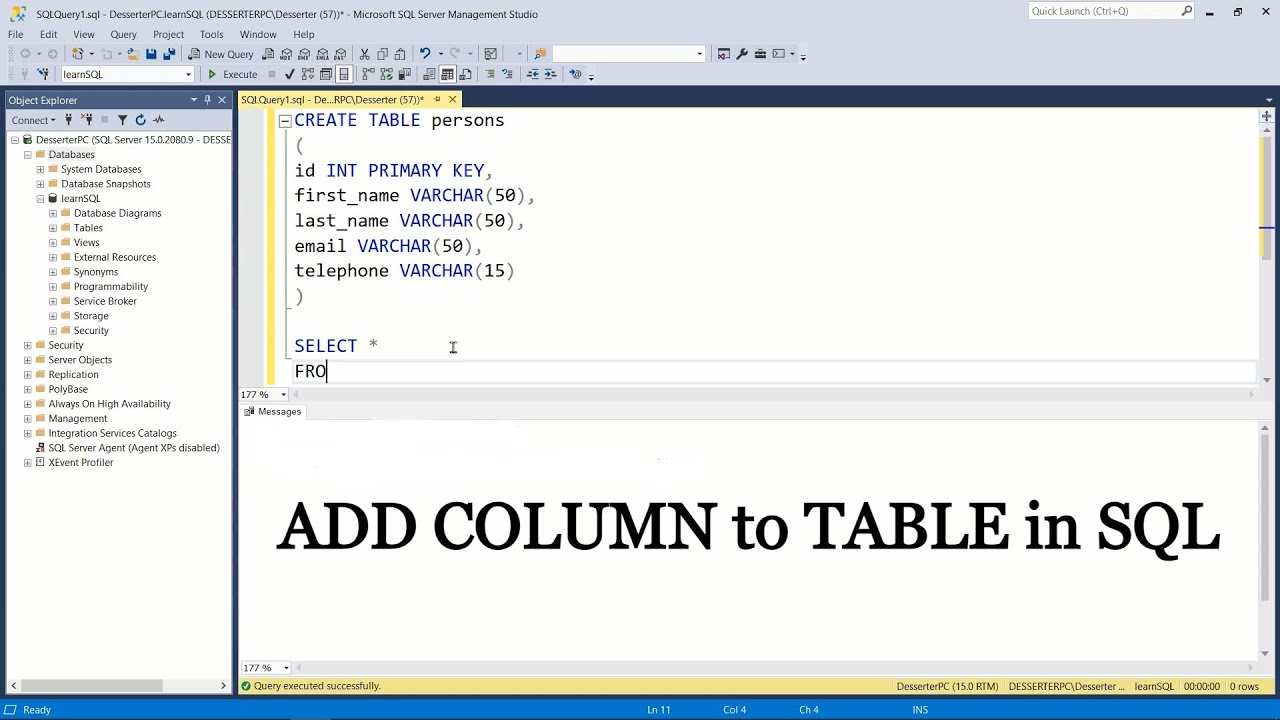The width and height of the screenshot is (1280, 720).
Task: Run the query with Execute
Action: pyautogui.click(x=232, y=74)
